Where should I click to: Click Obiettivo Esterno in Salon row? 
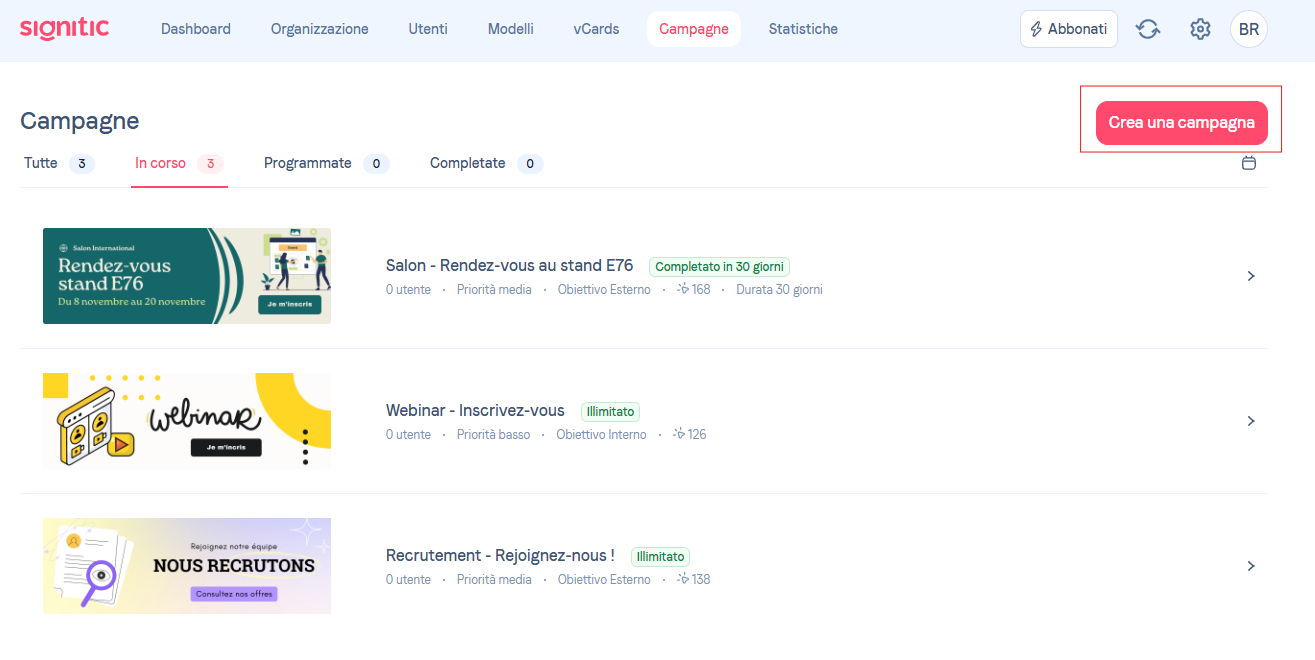(x=604, y=290)
